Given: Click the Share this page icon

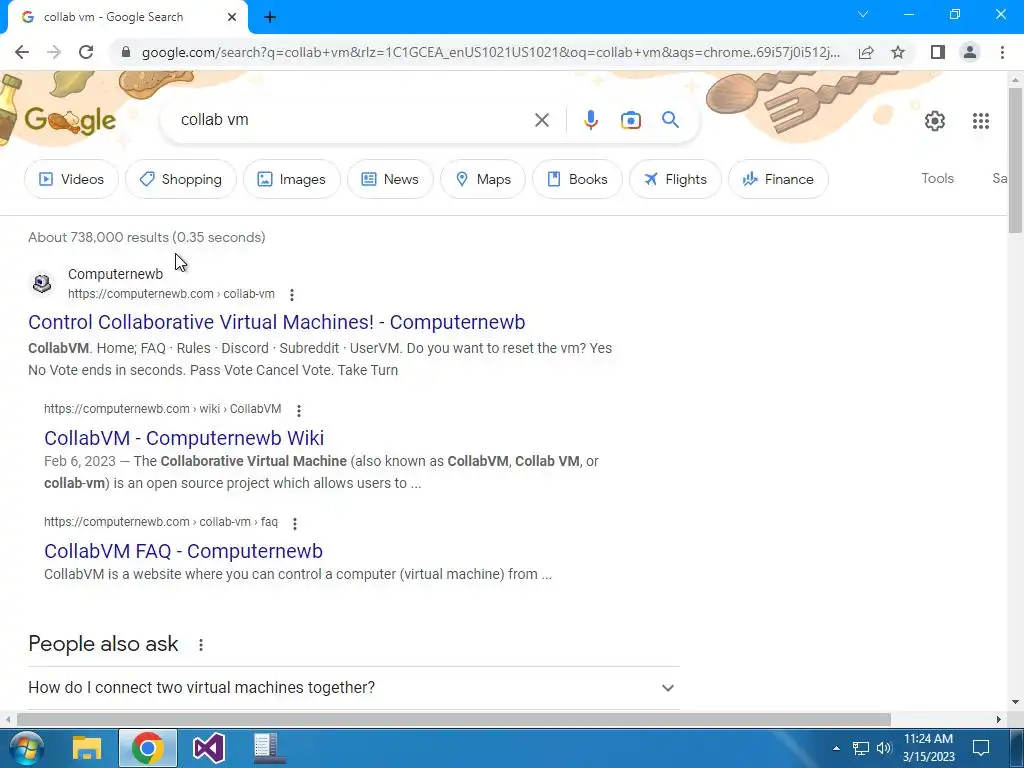Looking at the screenshot, I should (866, 52).
